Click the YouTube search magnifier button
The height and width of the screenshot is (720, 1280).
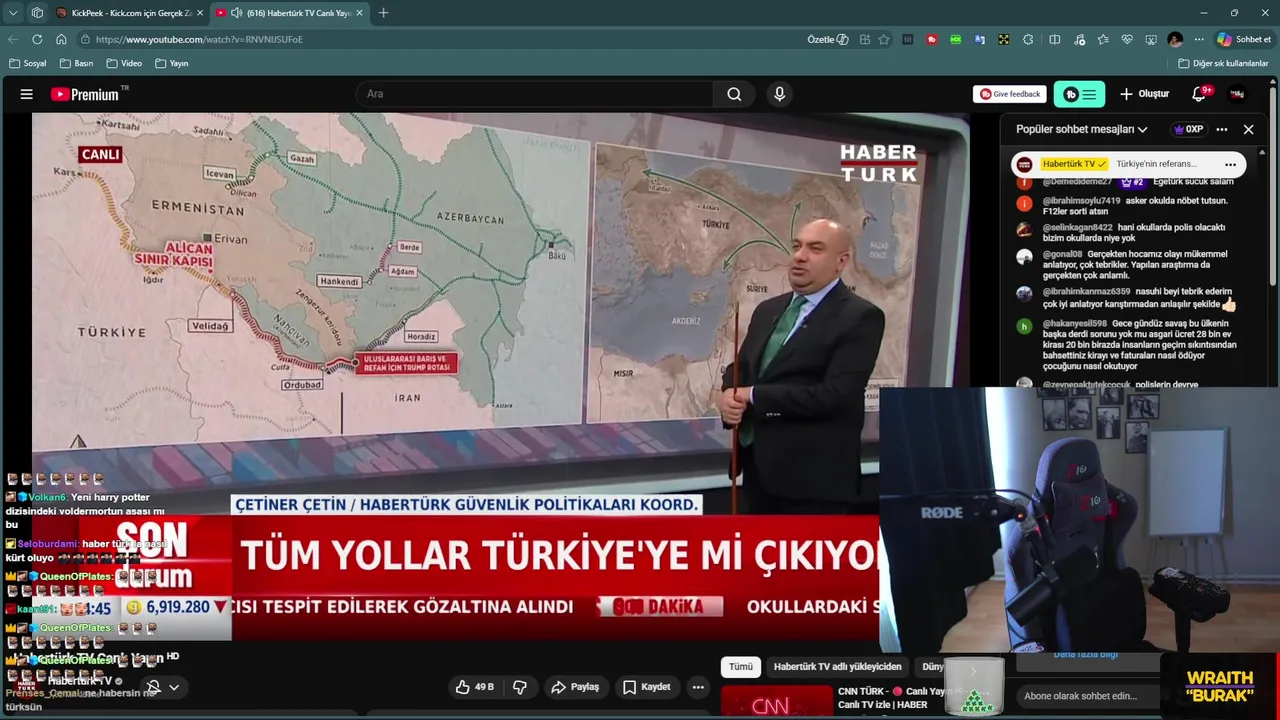coord(734,94)
